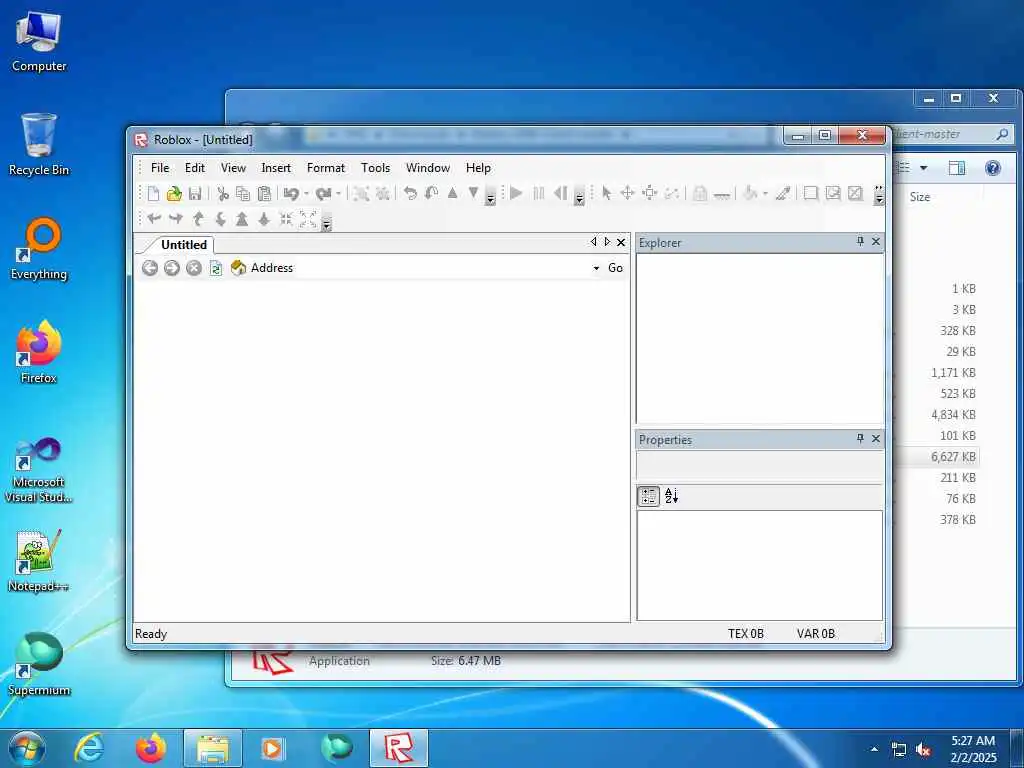Click the Home icon beside Address
The height and width of the screenshot is (768, 1024).
pyautogui.click(x=238, y=268)
